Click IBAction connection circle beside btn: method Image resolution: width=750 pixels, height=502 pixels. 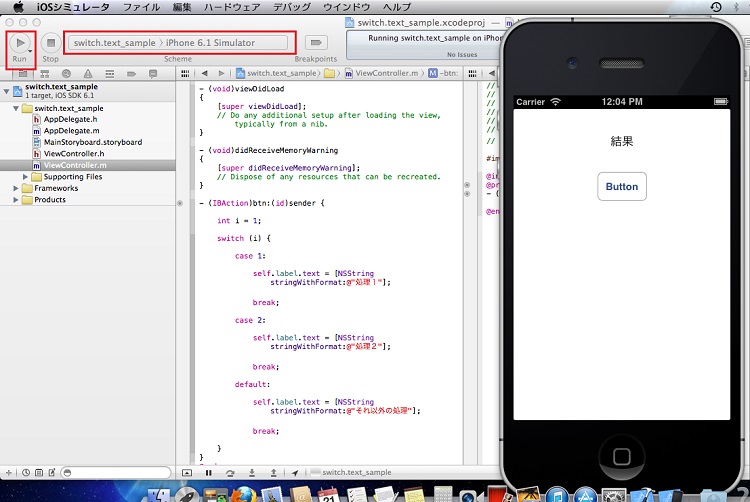[x=180, y=203]
